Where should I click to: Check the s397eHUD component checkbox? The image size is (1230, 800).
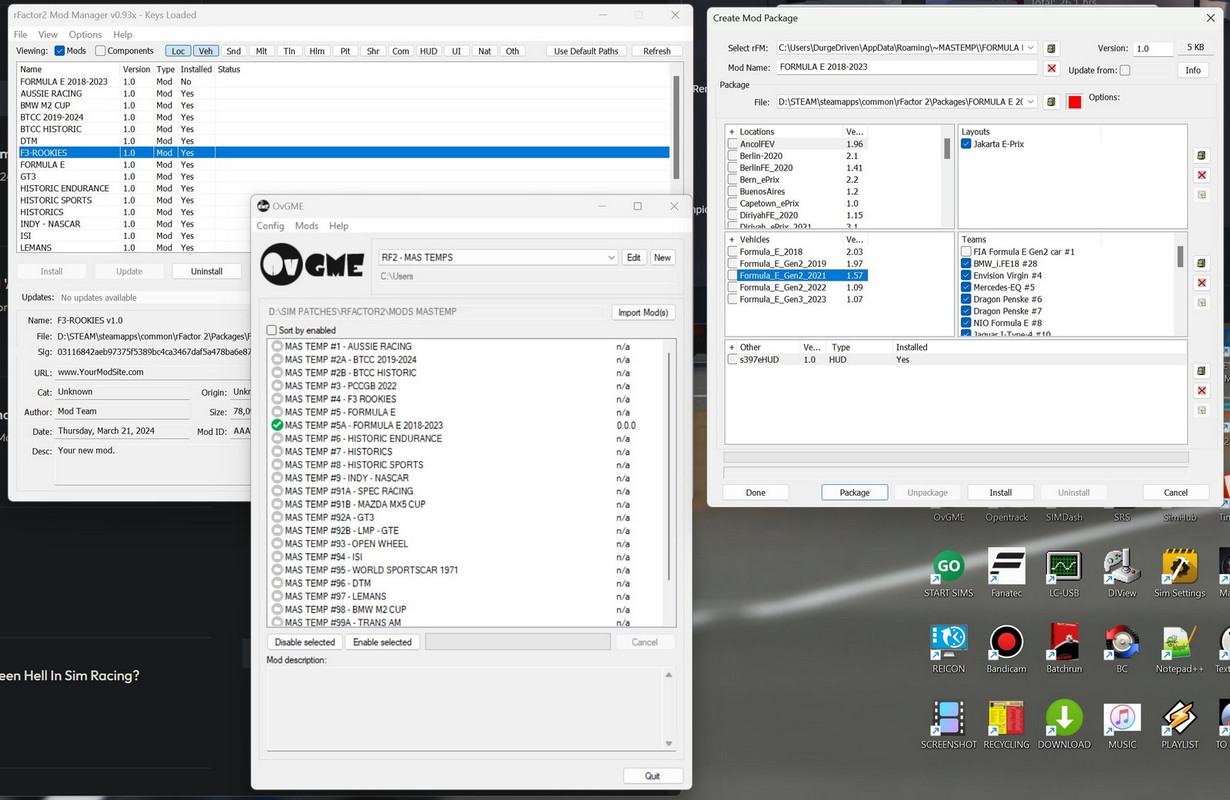coord(733,359)
